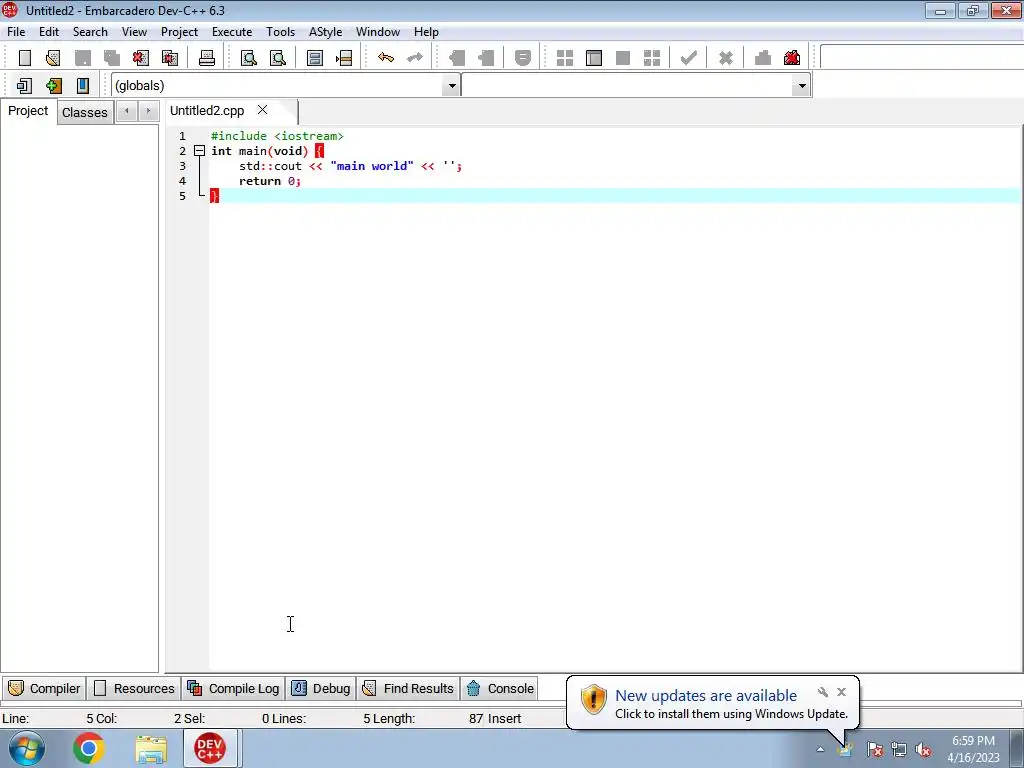Open the Window menu
Screen dimensions: 1024x768
377,32
